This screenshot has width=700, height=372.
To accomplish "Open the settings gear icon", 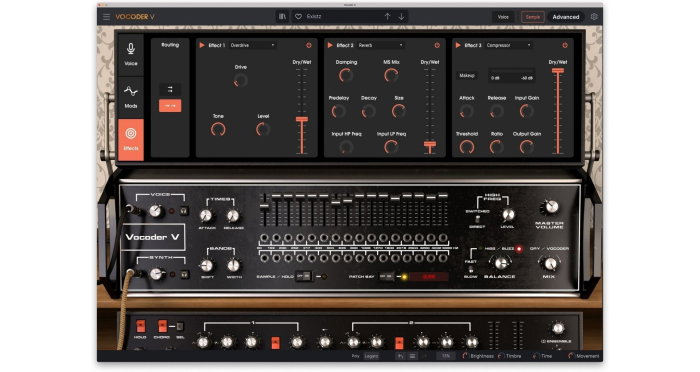I will pyautogui.click(x=594, y=17).
